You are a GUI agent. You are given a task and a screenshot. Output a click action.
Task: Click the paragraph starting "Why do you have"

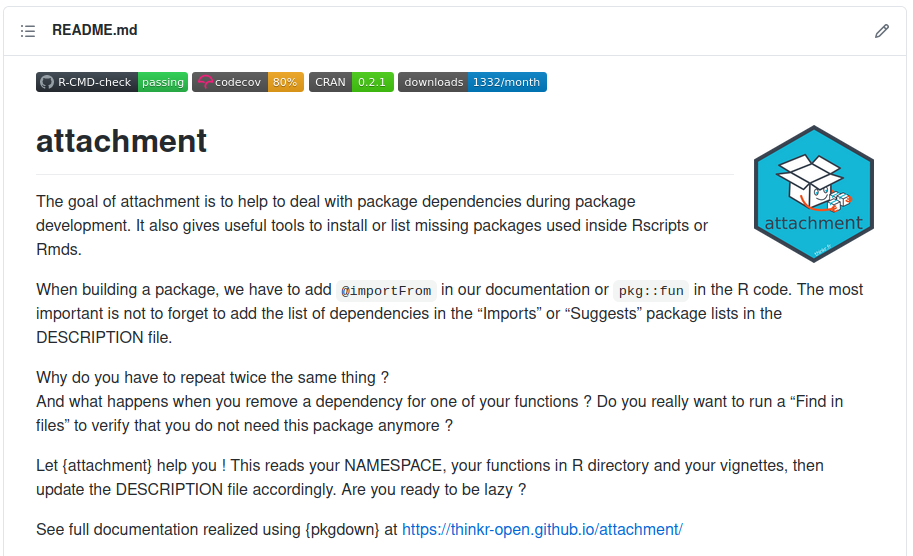tap(440, 401)
